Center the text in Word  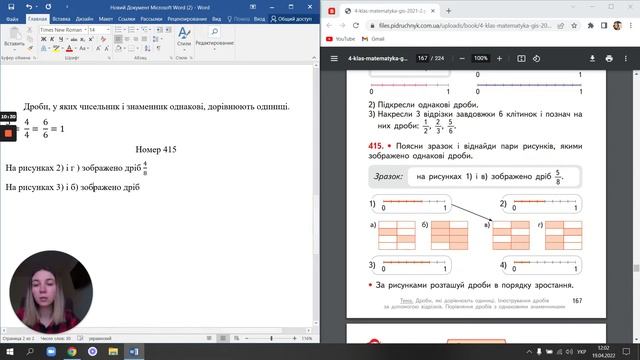tap(127, 39)
